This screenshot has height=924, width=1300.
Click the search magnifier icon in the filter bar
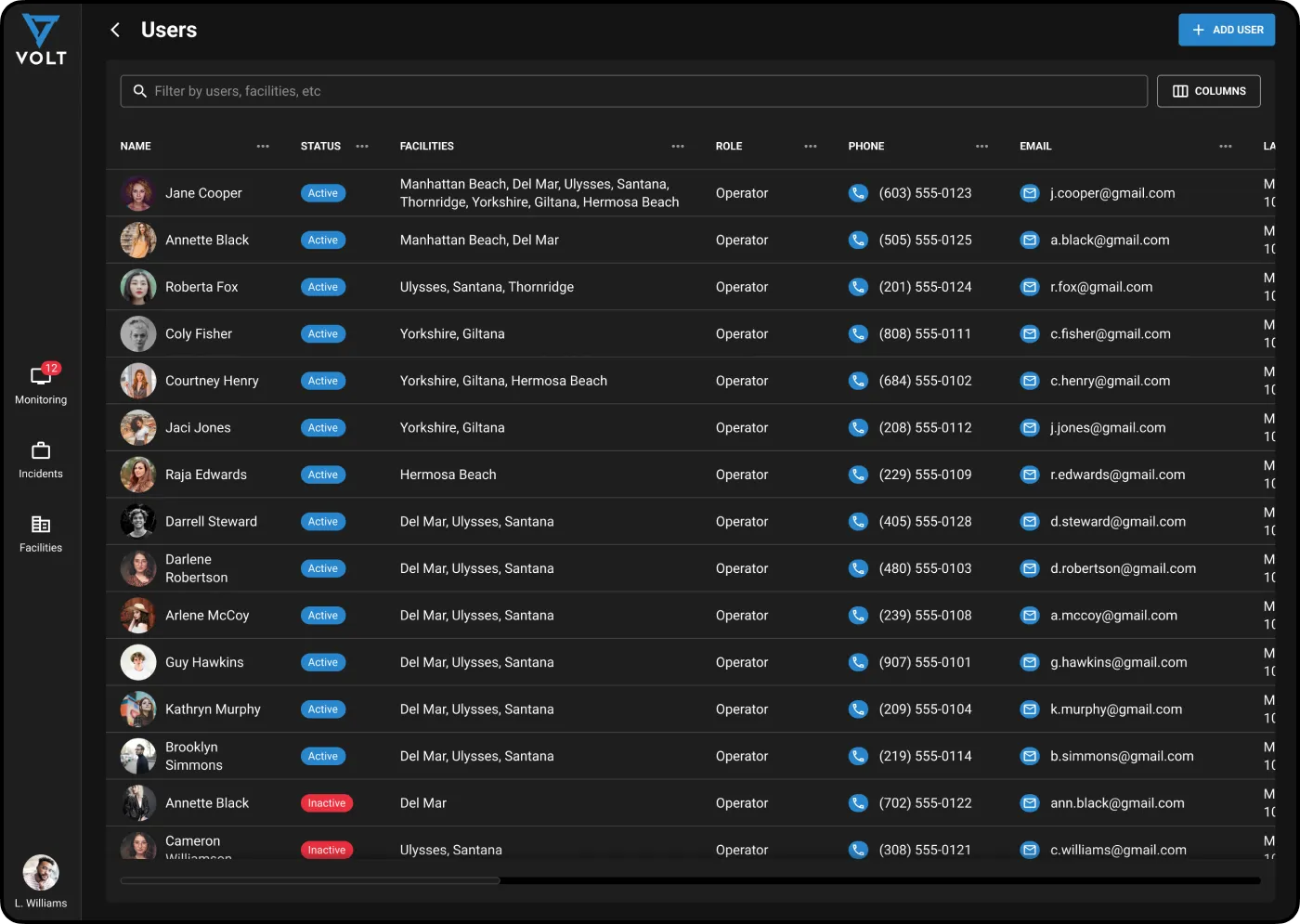pos(139,91)
